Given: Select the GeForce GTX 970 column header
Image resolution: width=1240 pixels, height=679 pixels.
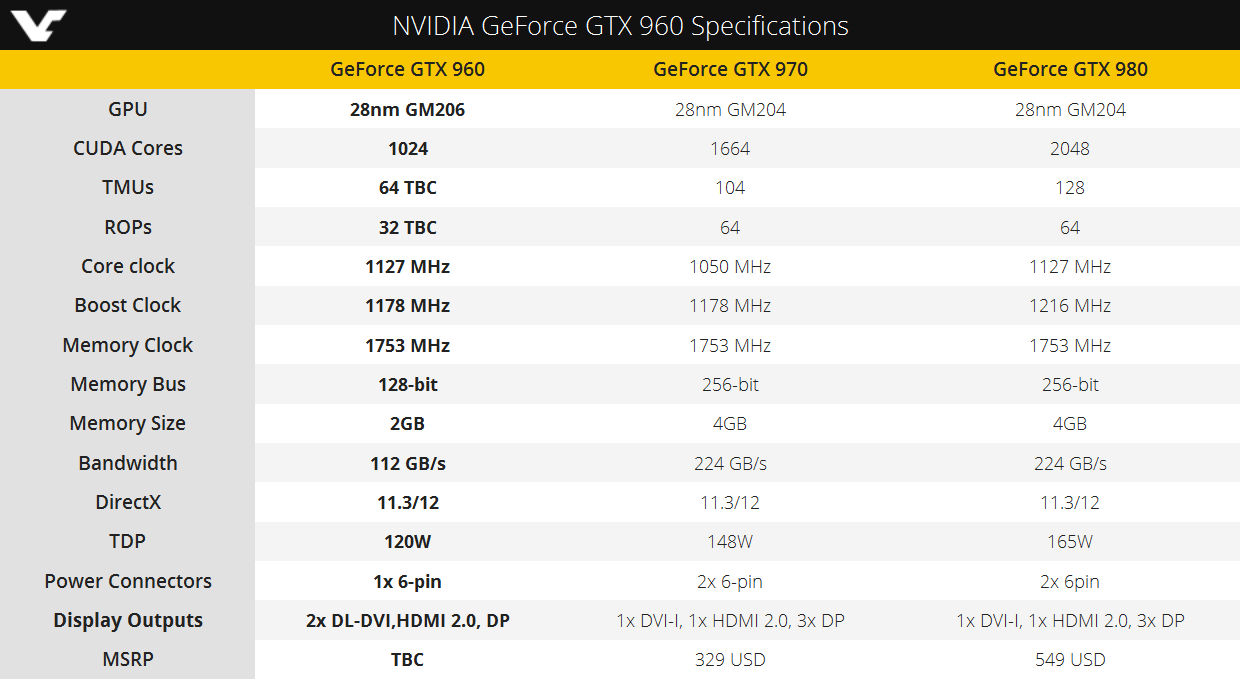Looking at the screenshot, I should (x=730, y=69).
